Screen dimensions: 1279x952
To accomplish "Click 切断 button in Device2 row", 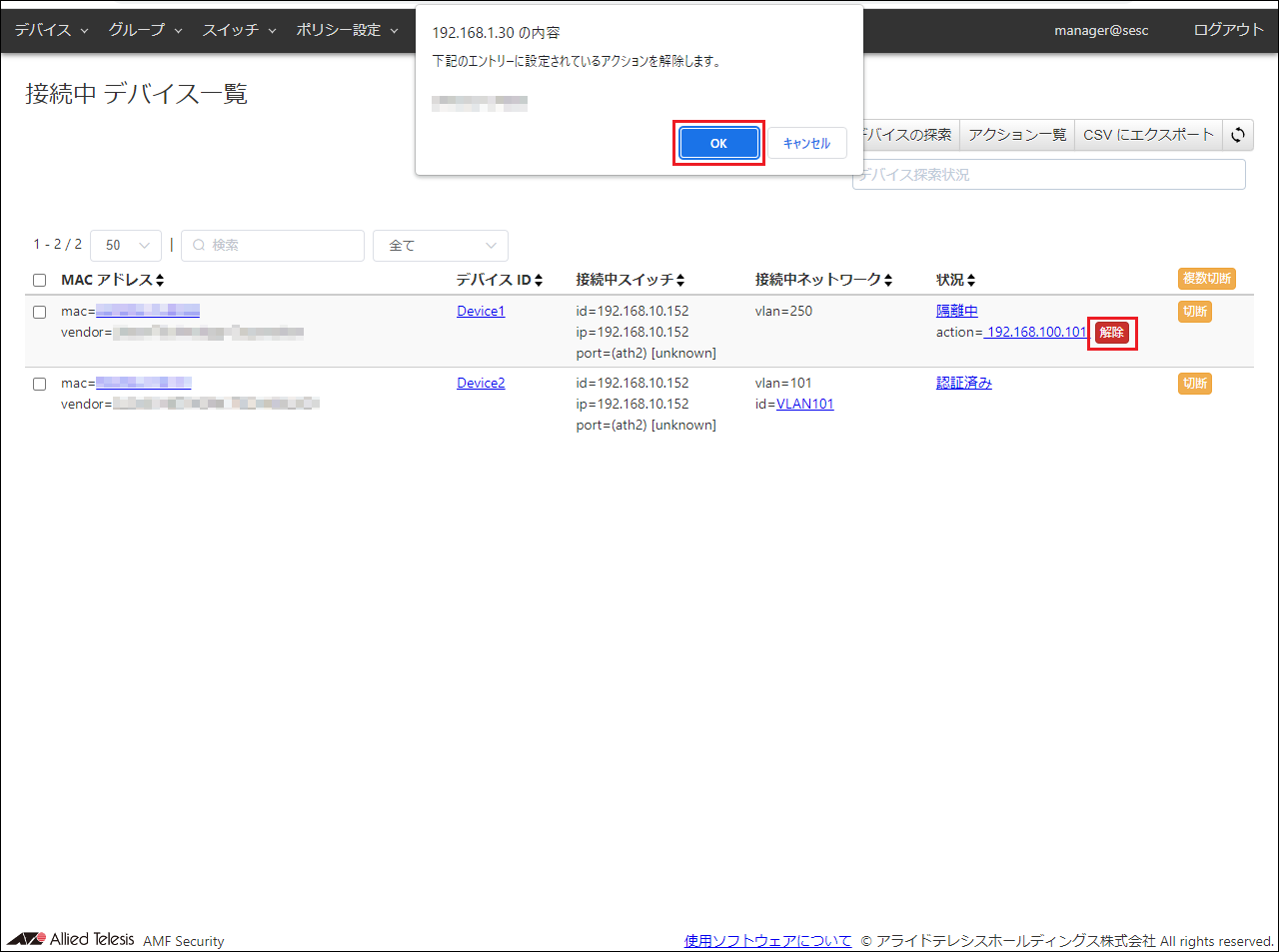I will [1195, 384].
